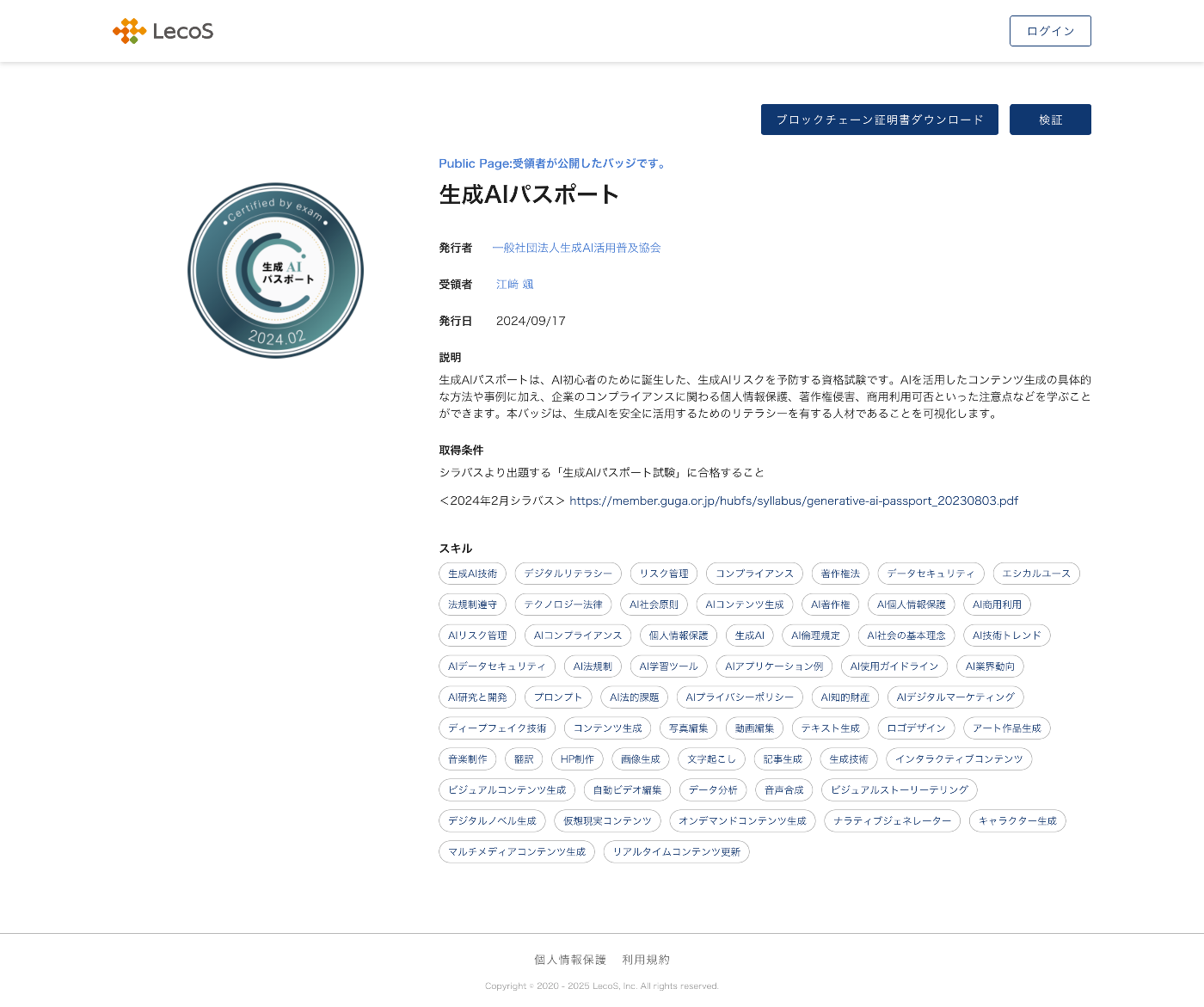Select the HP制作 skill tag
The height and width of the screenshot is (1007, 1204).
(578, 759)
